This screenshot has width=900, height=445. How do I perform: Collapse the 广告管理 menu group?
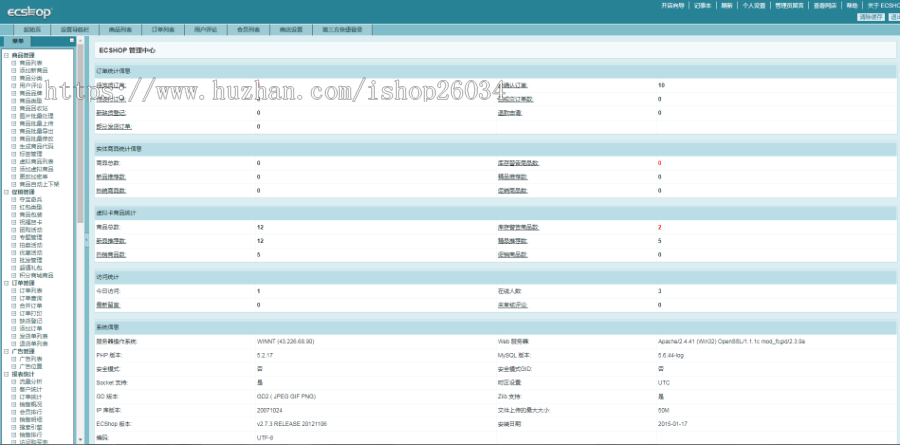tap(6, 351)
